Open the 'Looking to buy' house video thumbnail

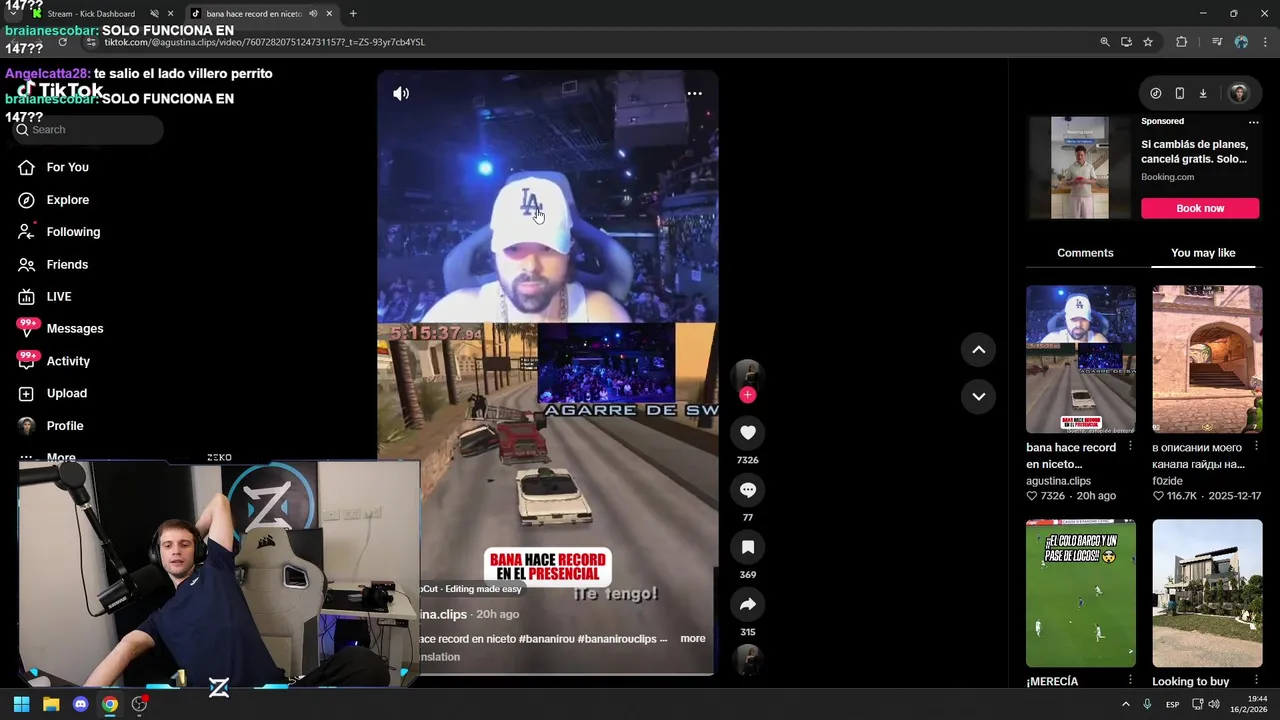tap(1207, 593)
